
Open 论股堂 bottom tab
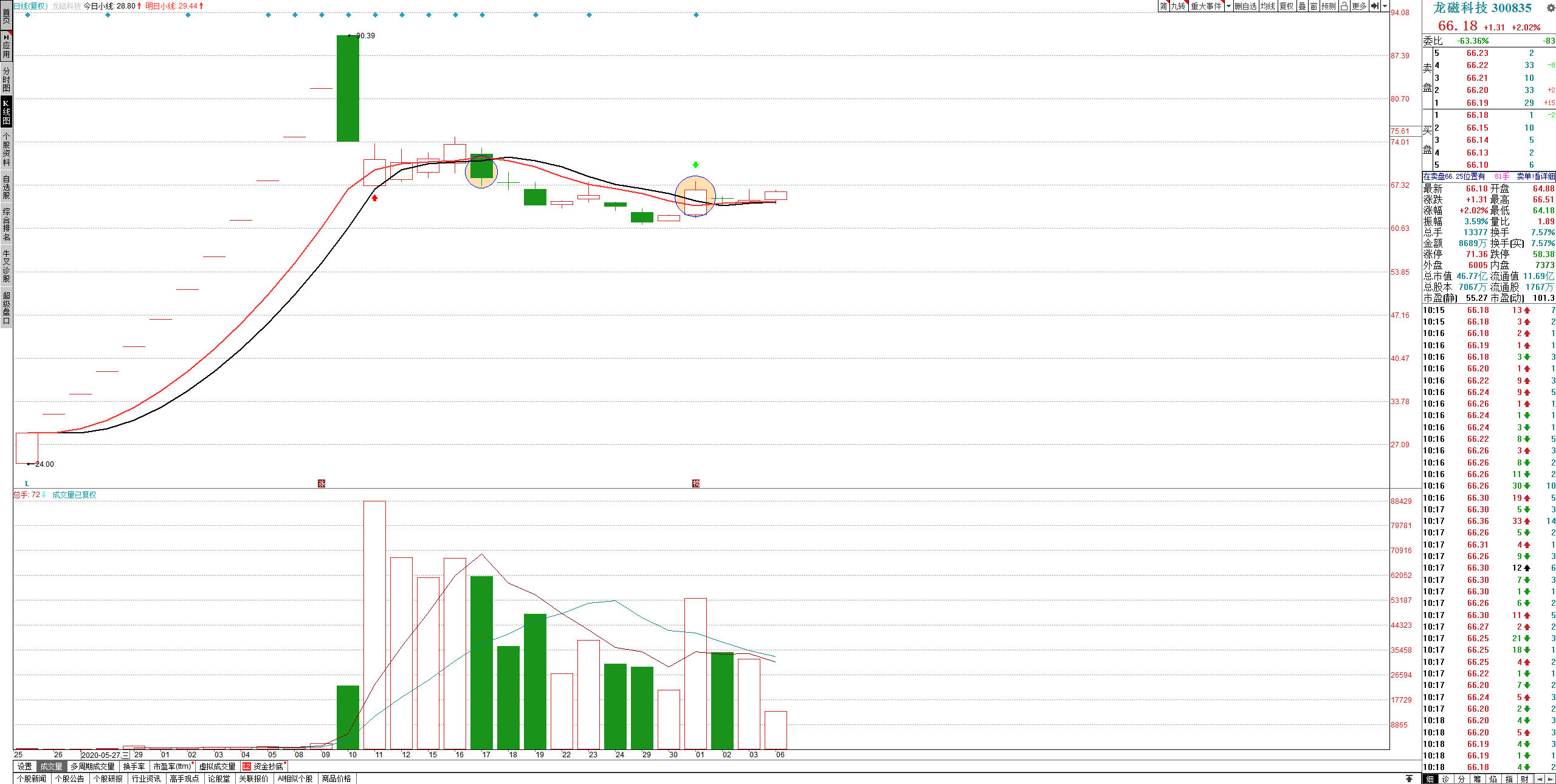pyautogui.click(x=219, y=779)
